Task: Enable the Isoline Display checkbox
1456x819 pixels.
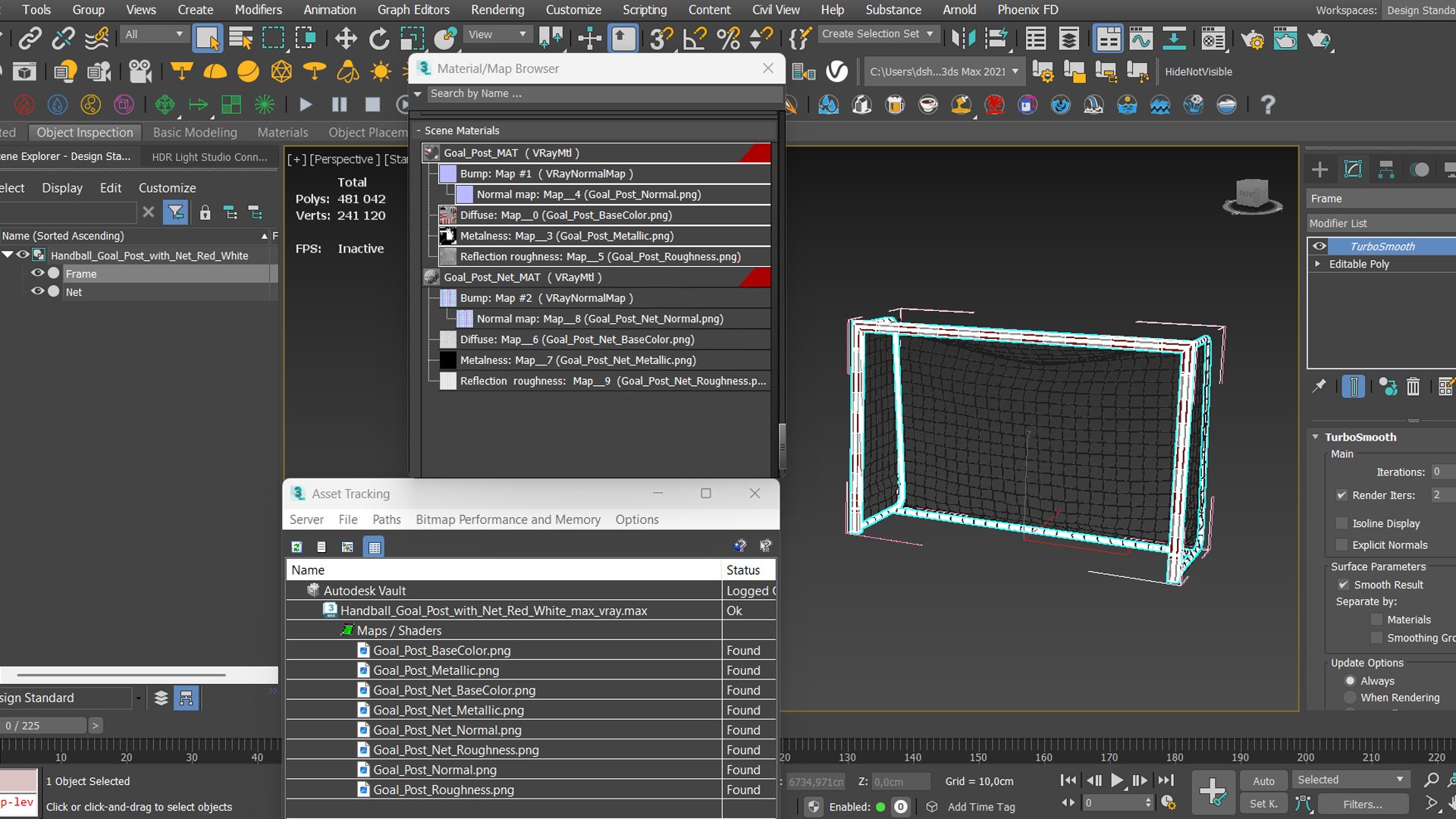Action: point(1341,523)
